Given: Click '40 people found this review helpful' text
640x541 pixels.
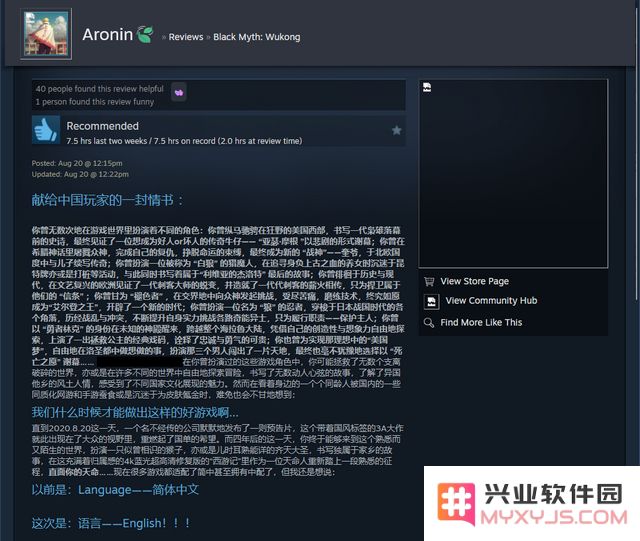Looking at the screenshot, I should [x=100, y=89].
